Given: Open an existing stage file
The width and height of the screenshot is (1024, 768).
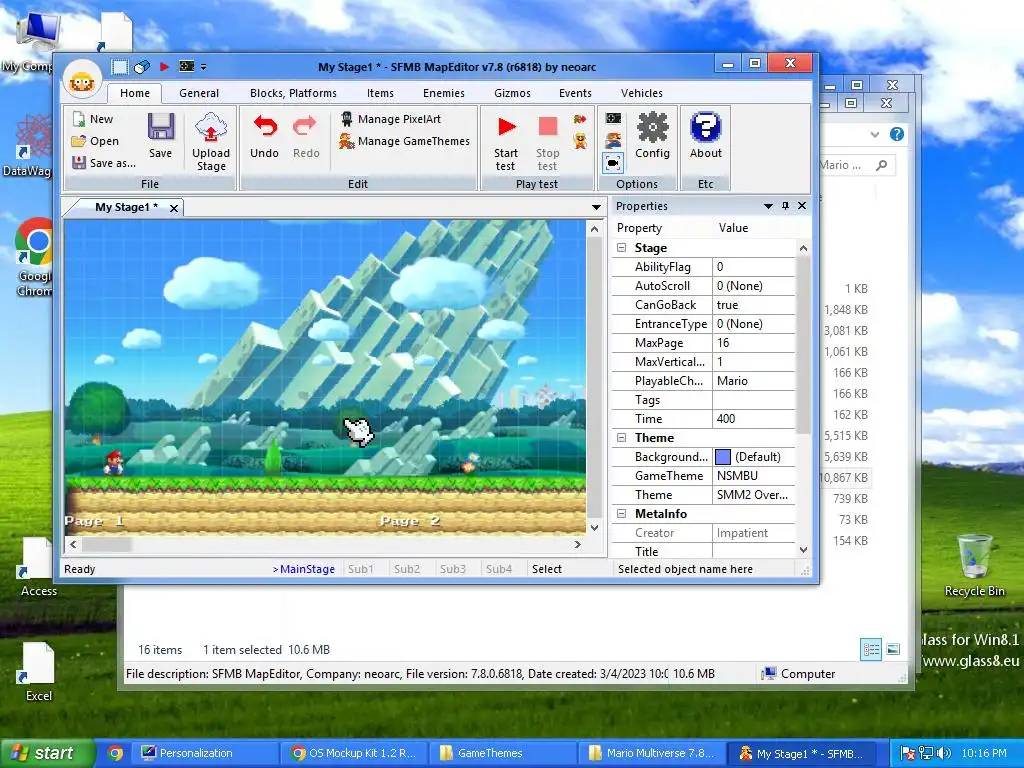Looking at the screenshot, I should point(95,141).
